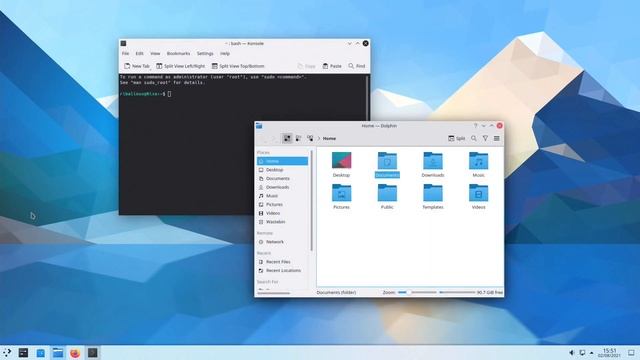
Task: Click Split View Top/Bottom in Konsole
Action: click(x=238, y=66)
